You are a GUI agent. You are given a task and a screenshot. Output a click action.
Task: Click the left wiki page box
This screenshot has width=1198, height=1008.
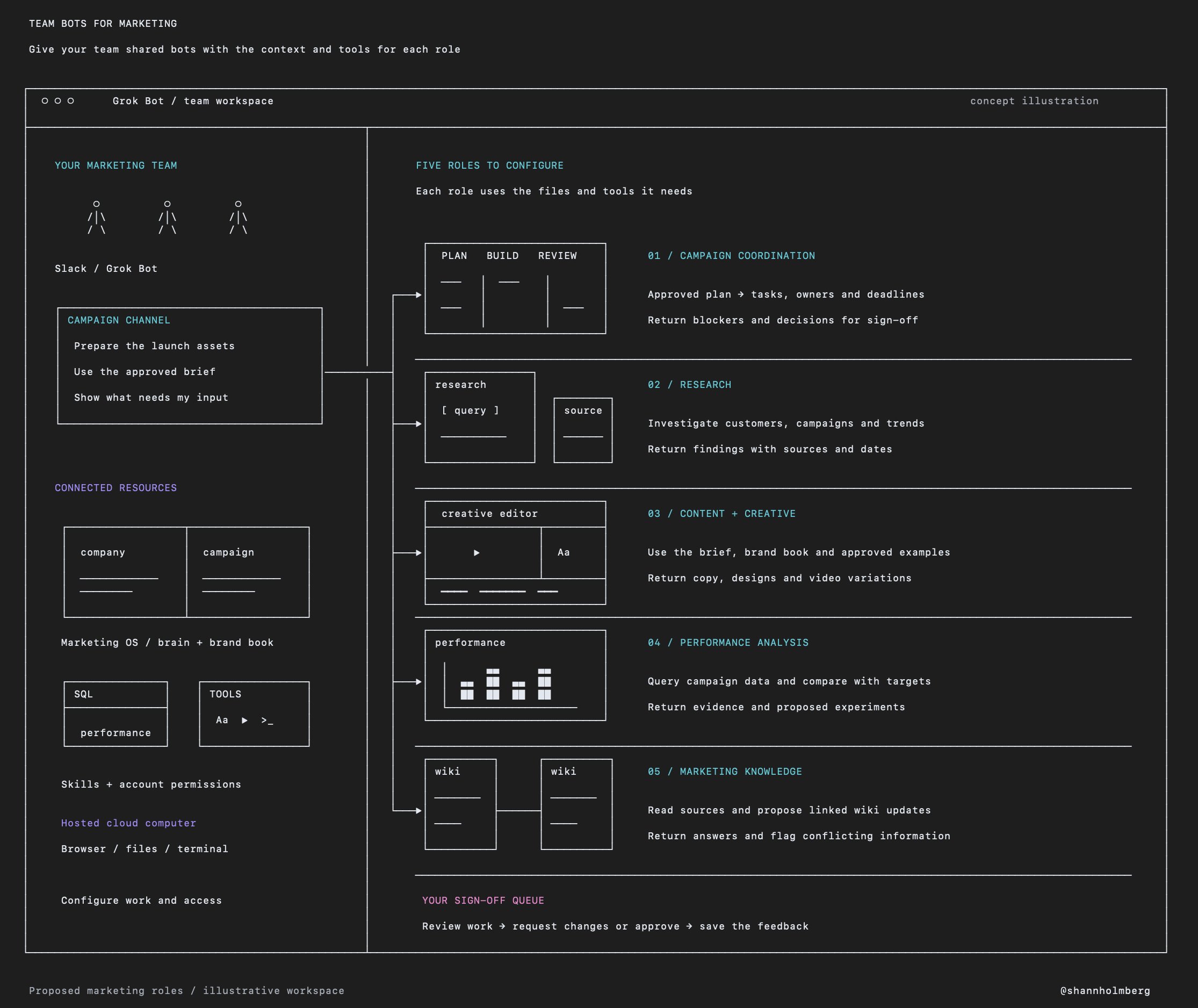[x=460, y=804]
